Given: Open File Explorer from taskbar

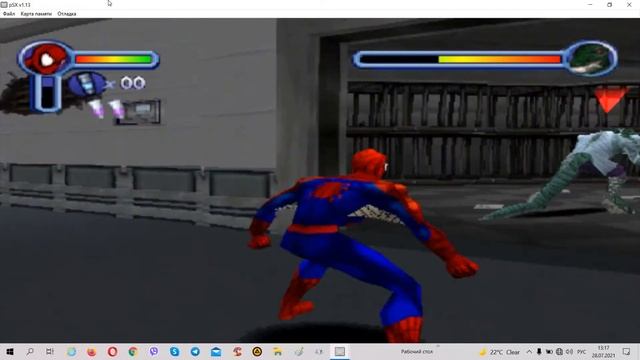Looking at the screenshot, I should click(278, 351).
